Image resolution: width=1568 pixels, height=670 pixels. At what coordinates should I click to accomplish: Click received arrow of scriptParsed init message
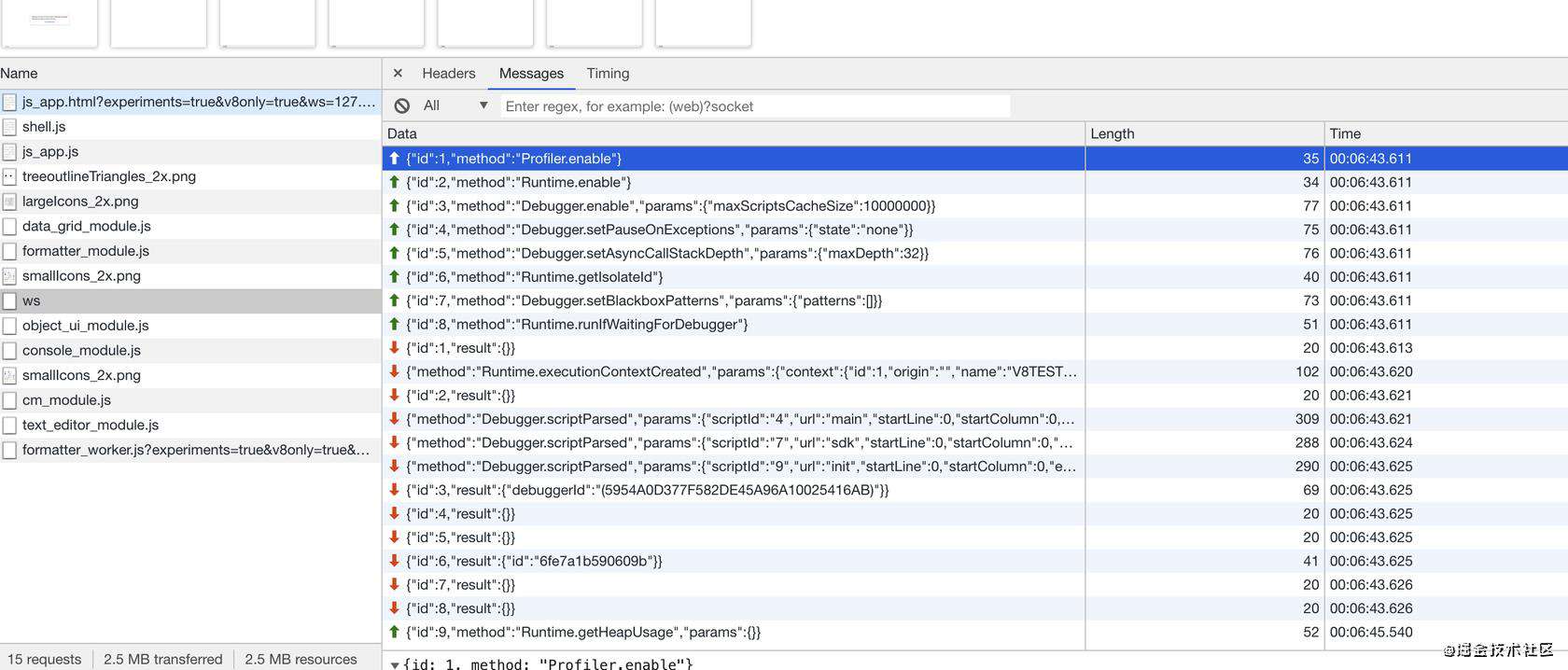[x=394, y=466]
